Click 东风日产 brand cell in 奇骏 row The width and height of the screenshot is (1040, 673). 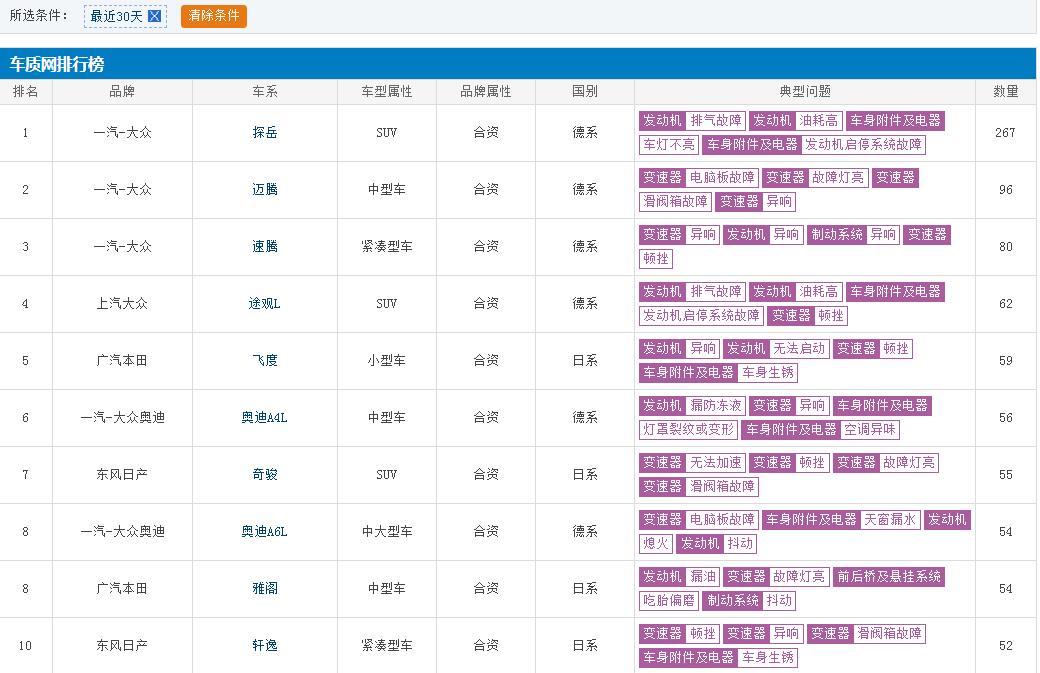tap(122, 475)
